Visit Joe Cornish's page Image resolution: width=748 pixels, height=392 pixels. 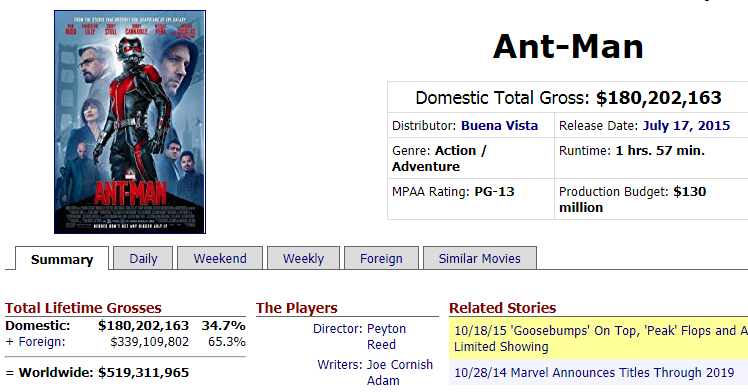coord(400,364)
